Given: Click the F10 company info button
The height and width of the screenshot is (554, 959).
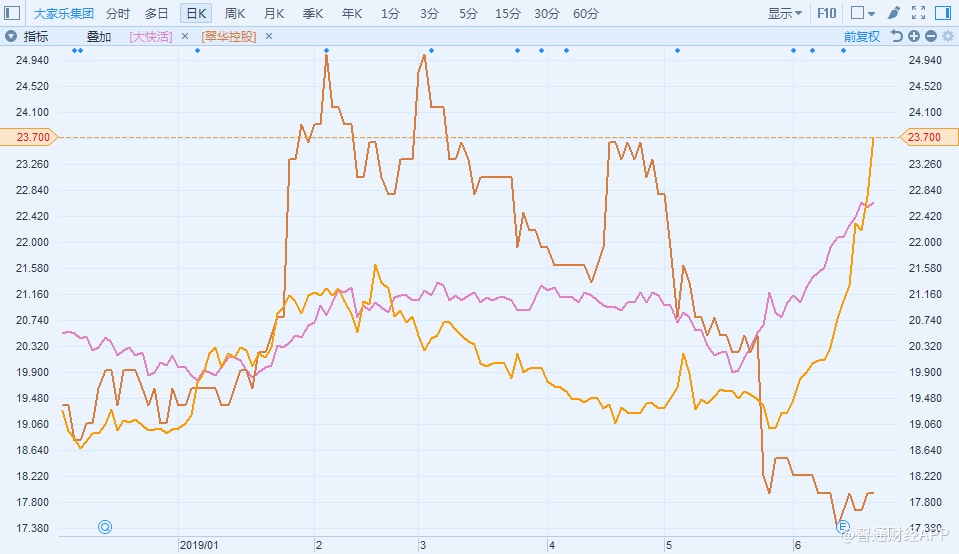Looking at the screenshot, I should pos(827,13).
